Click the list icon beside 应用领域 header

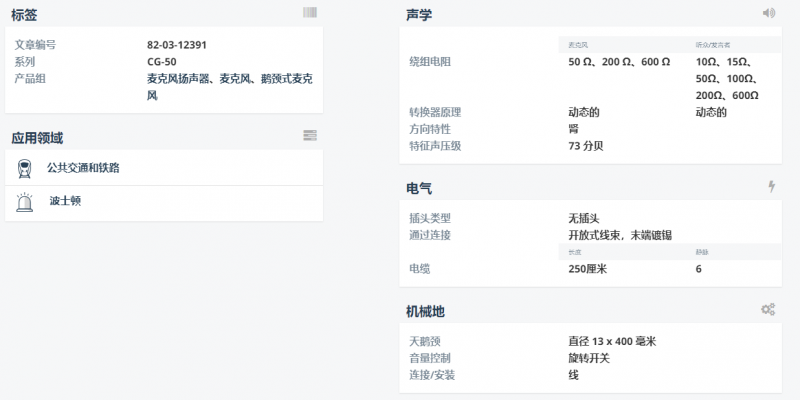pos(310,135)
